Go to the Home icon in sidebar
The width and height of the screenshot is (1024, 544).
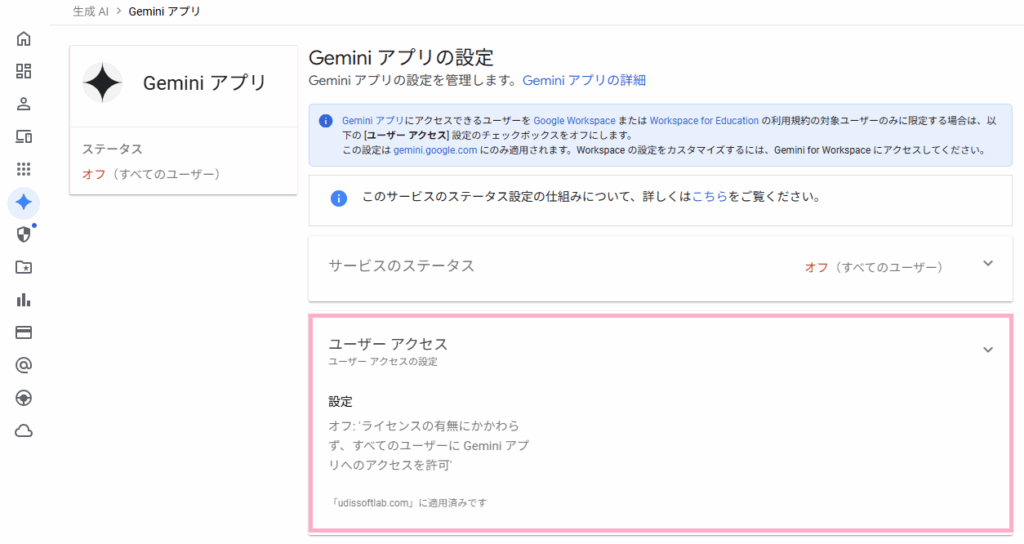[24, 40]
